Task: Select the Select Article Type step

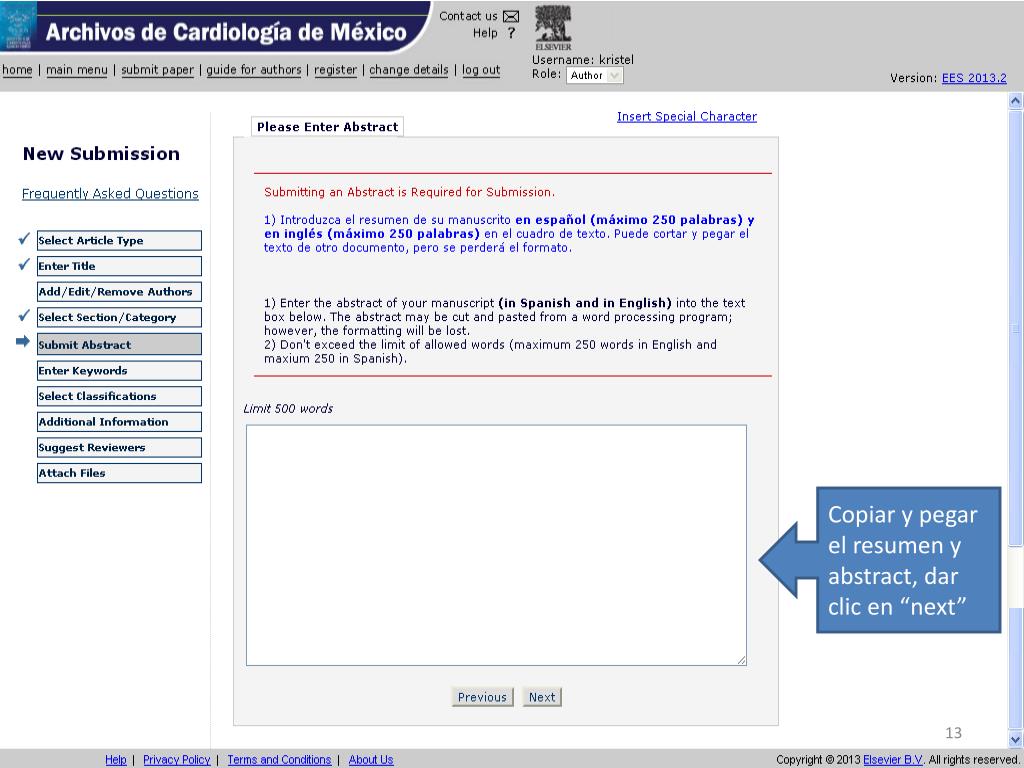Action: pos(119,240)
